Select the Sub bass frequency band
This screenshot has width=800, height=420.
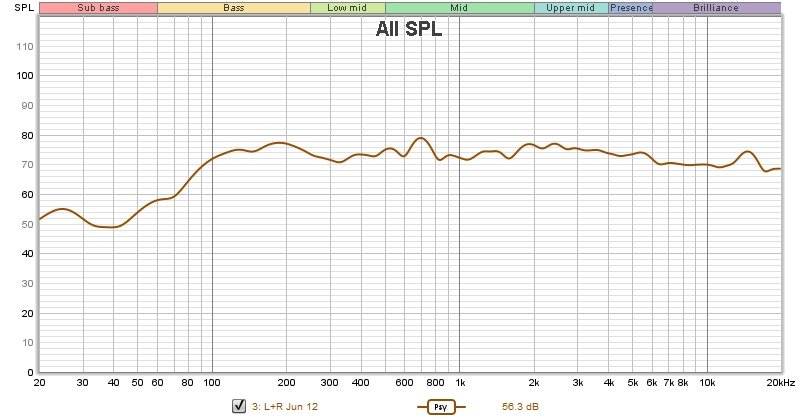pyautogui.click(x=98, y=8)
